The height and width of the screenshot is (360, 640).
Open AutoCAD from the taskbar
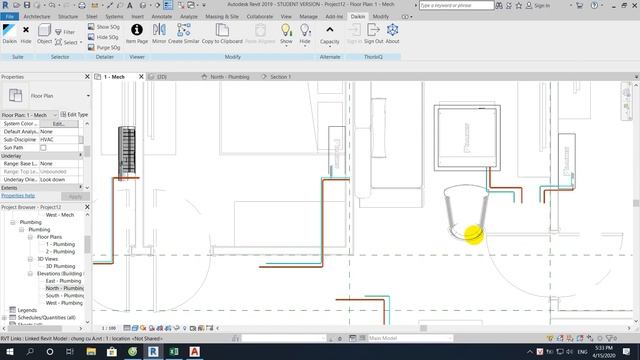pyautogui.click(x=195, y=352)
